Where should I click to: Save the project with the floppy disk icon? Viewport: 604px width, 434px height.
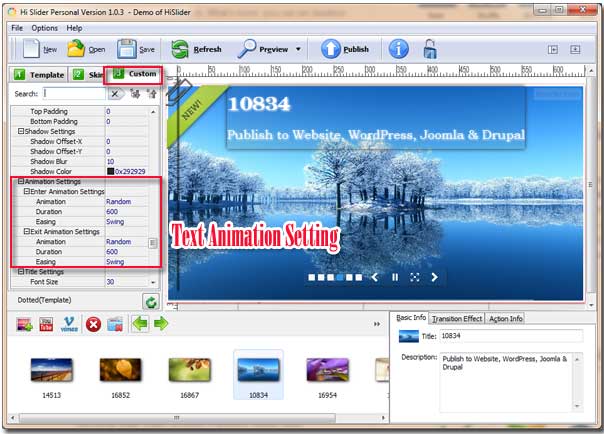tap(126, 49)
